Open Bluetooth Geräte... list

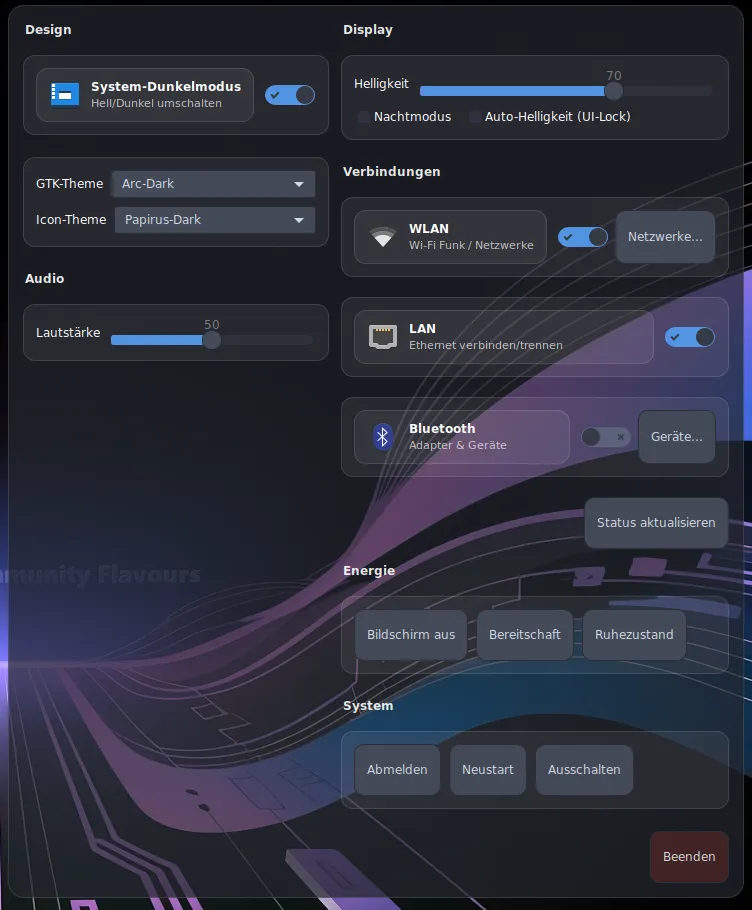[x=677, y=437]
